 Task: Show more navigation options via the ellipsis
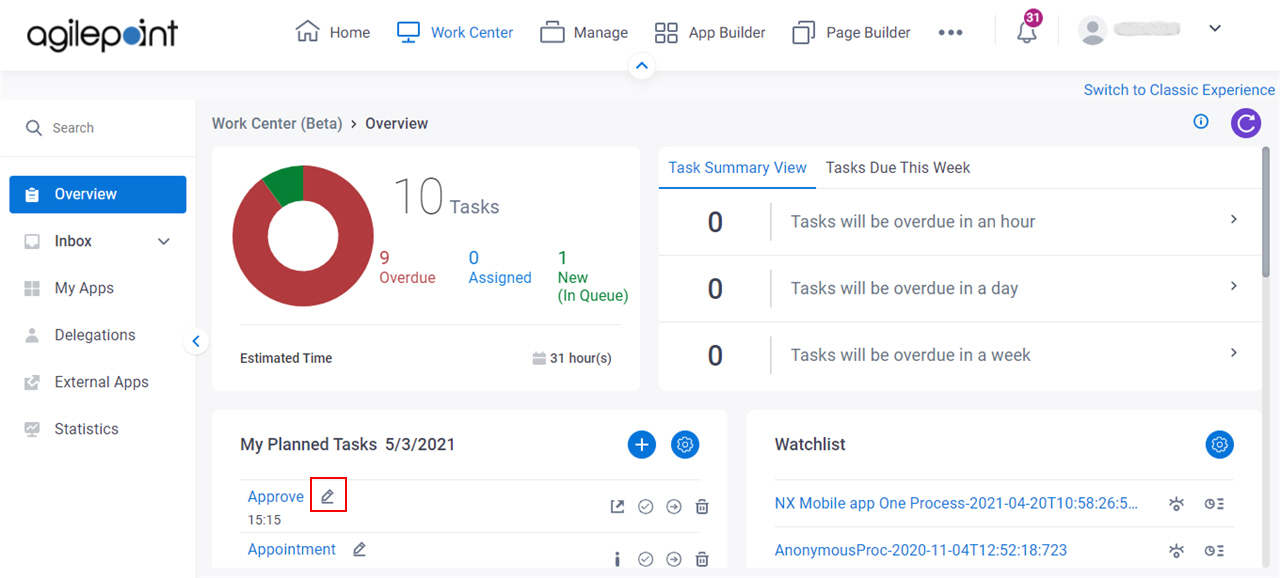pos(950,32)
